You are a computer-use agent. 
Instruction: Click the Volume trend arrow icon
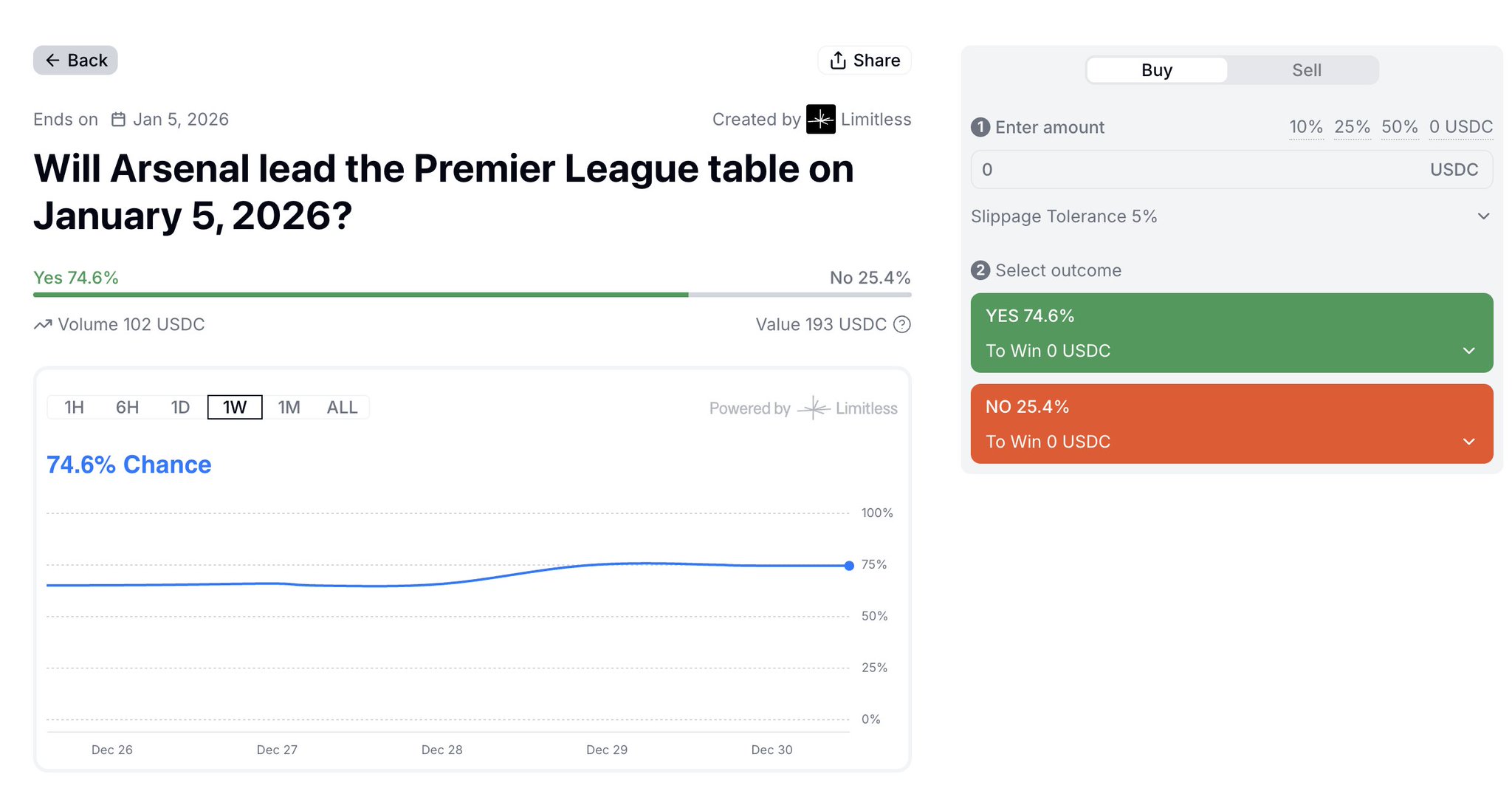[x=43, y=324]
